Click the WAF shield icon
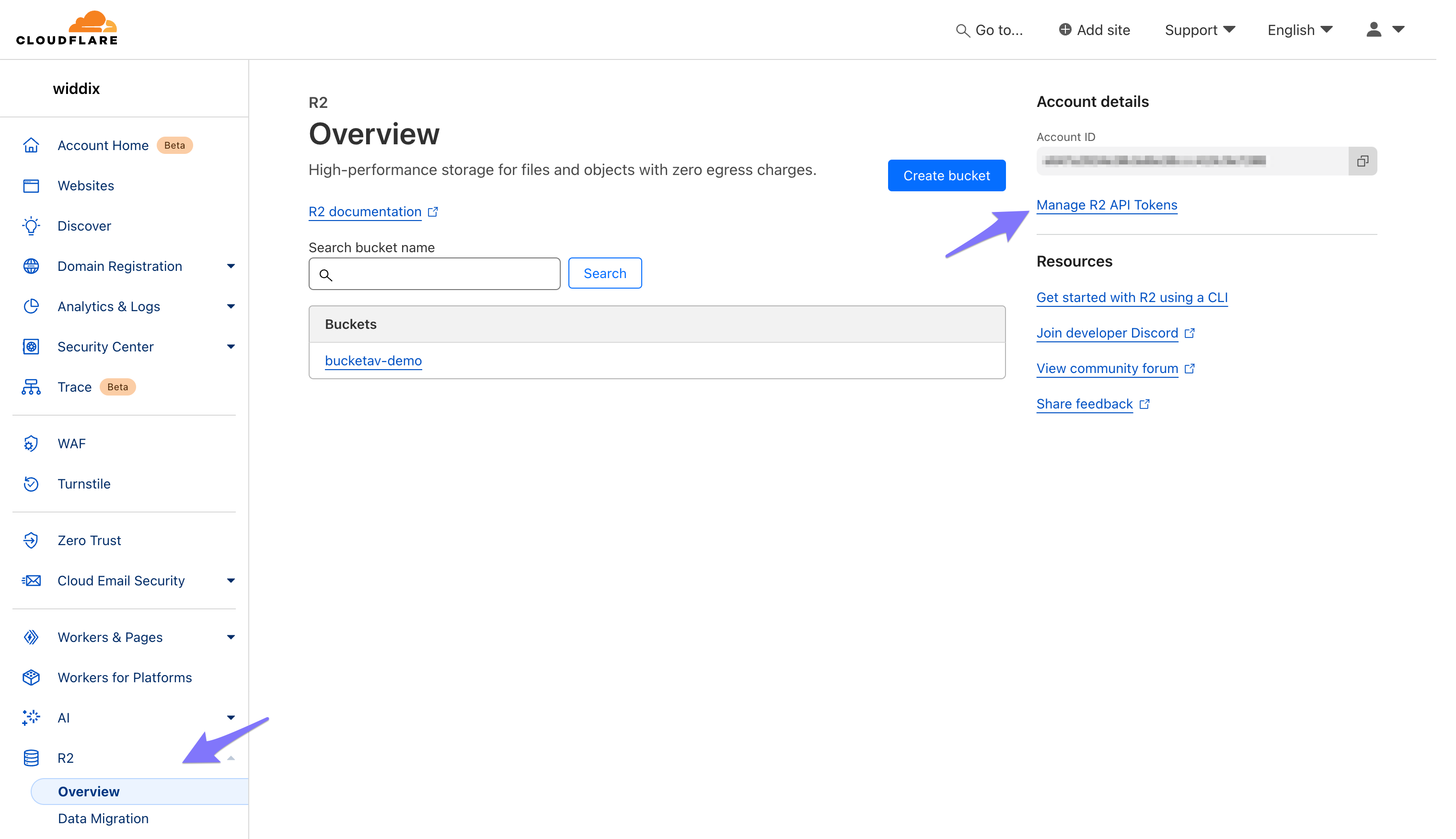 click(x=31, y=443)
